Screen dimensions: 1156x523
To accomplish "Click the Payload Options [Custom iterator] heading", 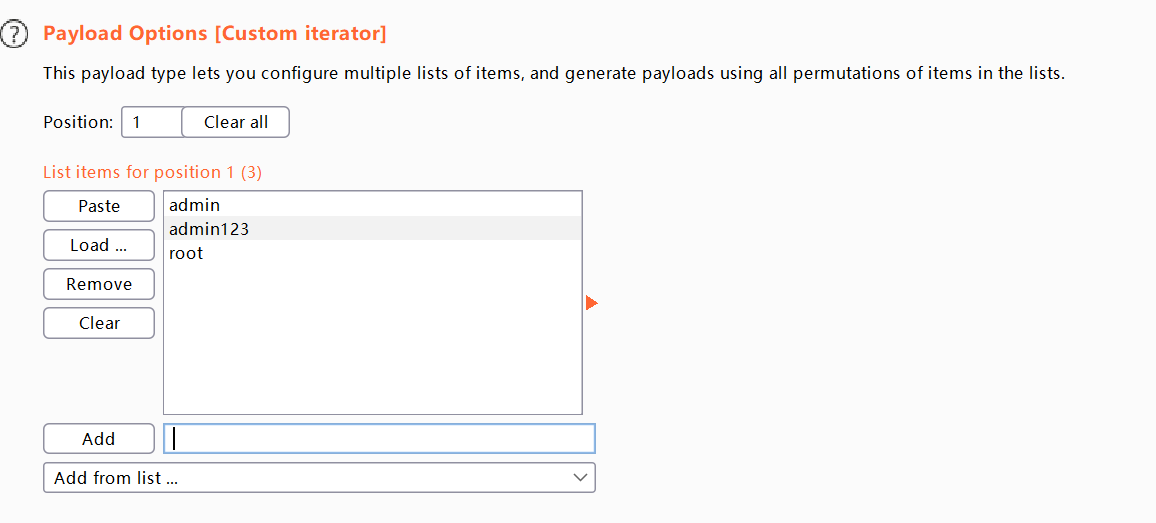I will coord(215,32).
